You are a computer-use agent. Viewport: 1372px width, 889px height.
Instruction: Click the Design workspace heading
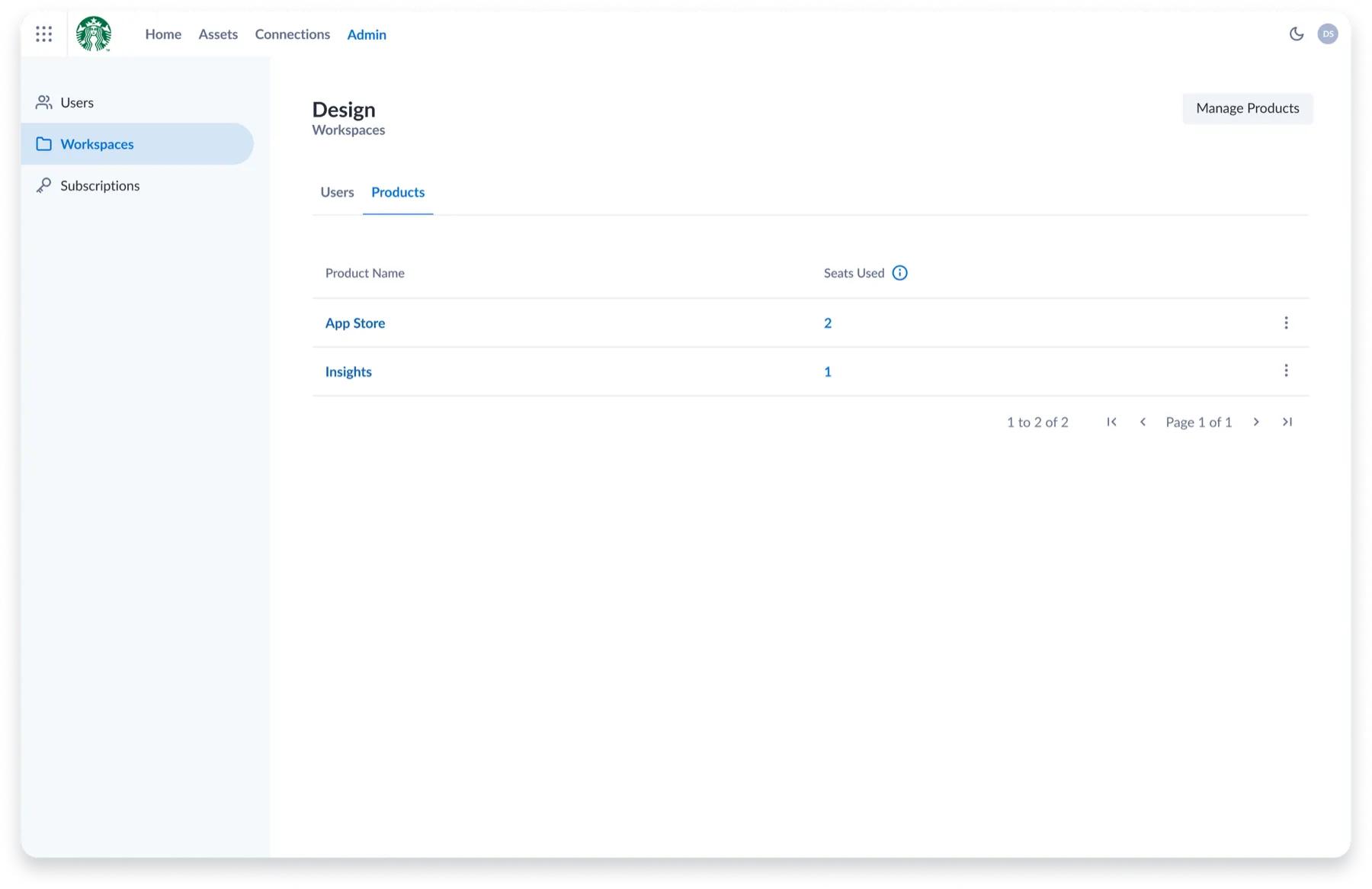pos(344,109)
